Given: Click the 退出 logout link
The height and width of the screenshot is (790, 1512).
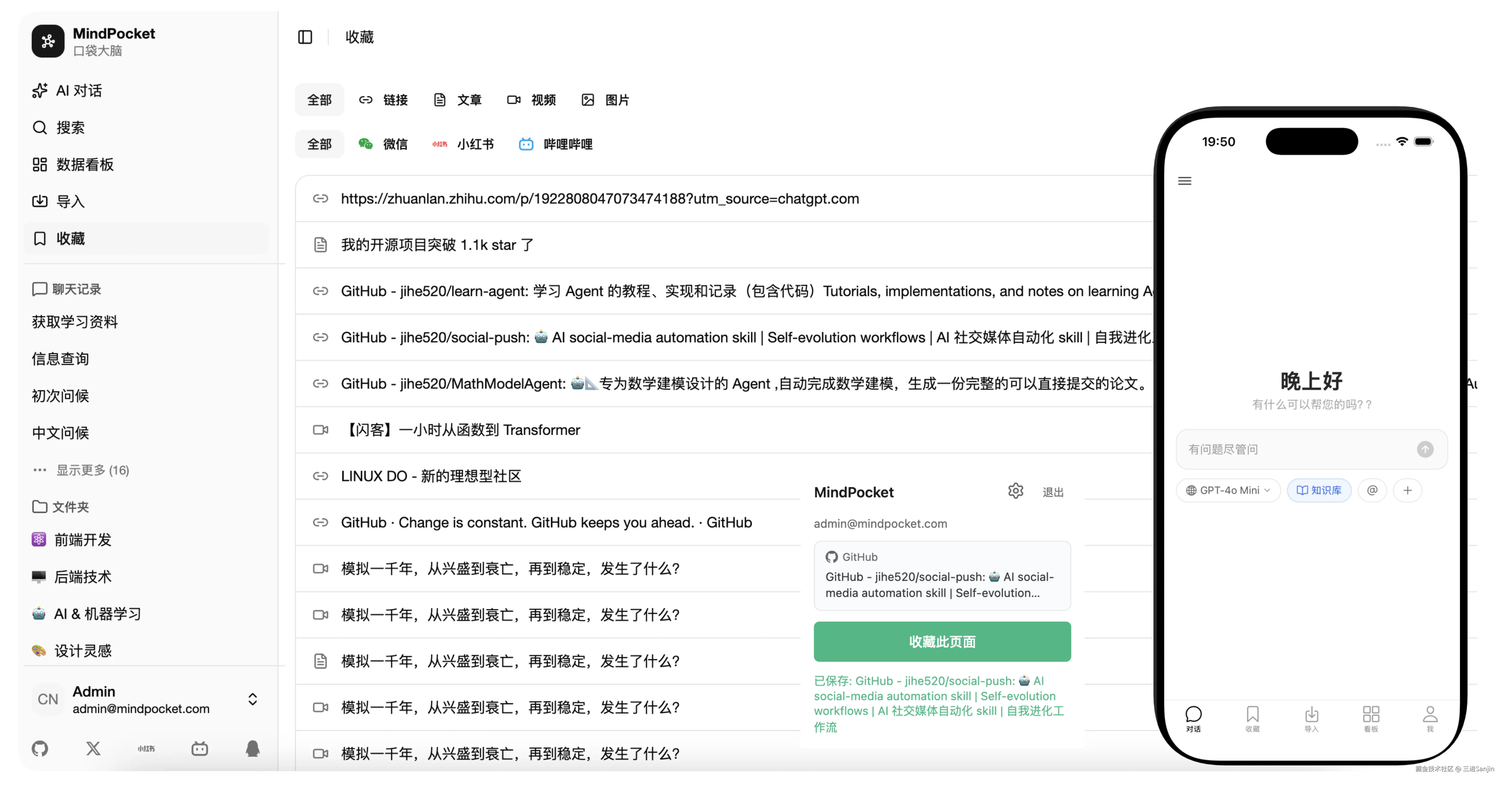Looking at the screenshot, I should coord(1053,492).
